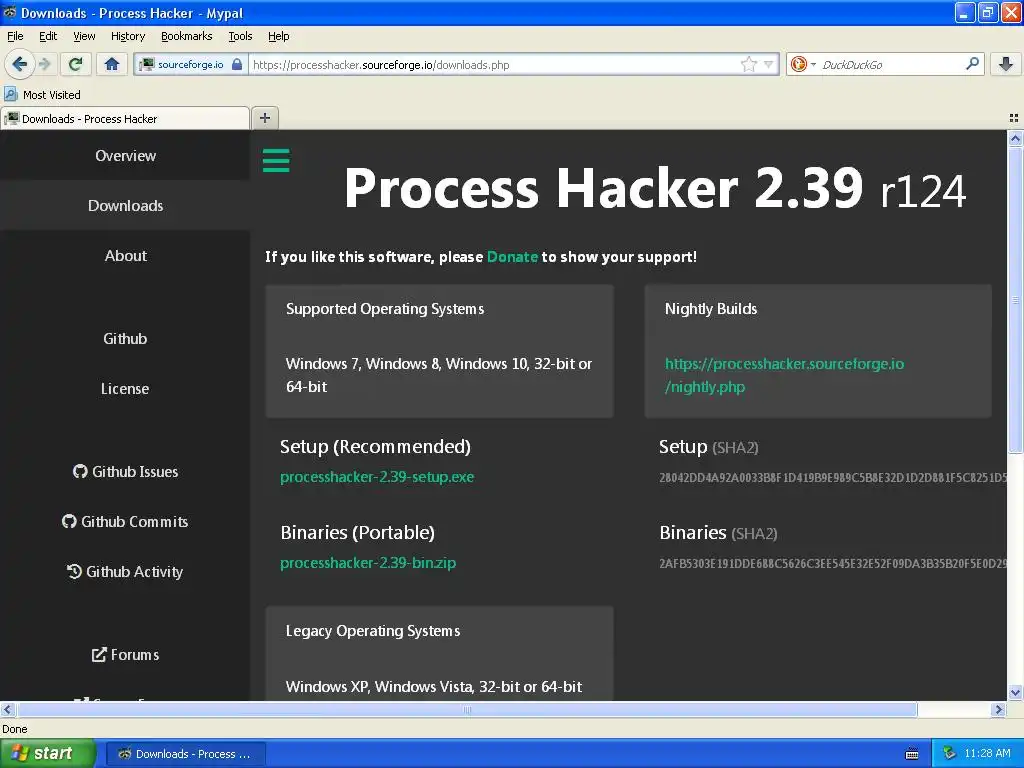
Task: Go back with the browser back arrow
Action: [19, 64]
